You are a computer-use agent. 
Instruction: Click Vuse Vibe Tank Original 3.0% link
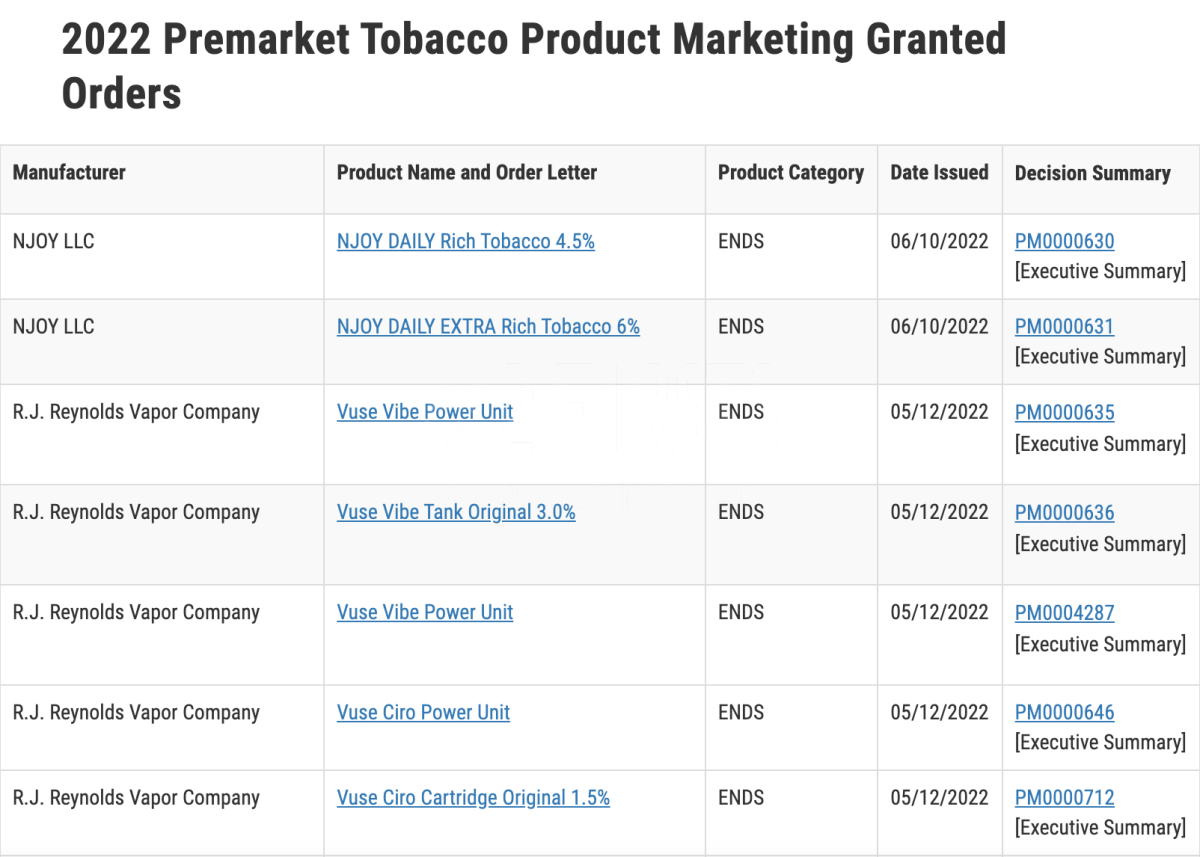point(456,512)
